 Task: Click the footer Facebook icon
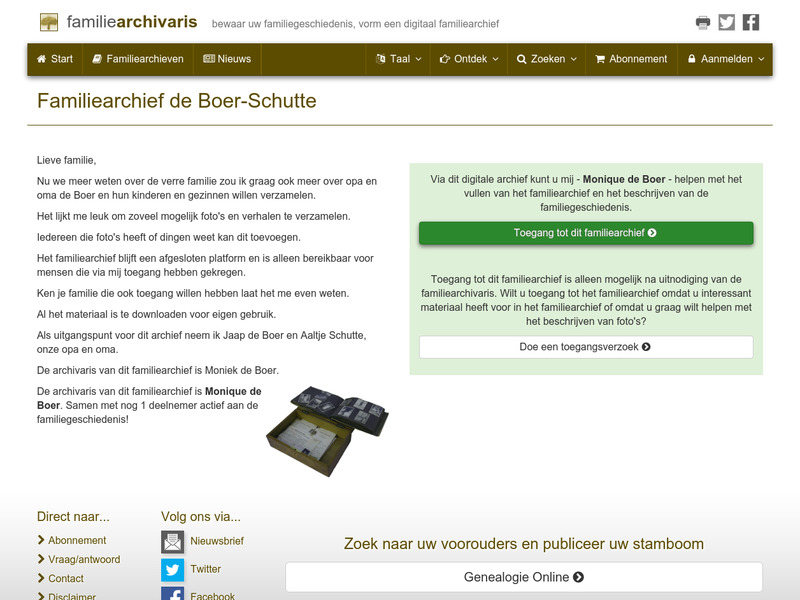pyautogui.click(x=172, y=595)
